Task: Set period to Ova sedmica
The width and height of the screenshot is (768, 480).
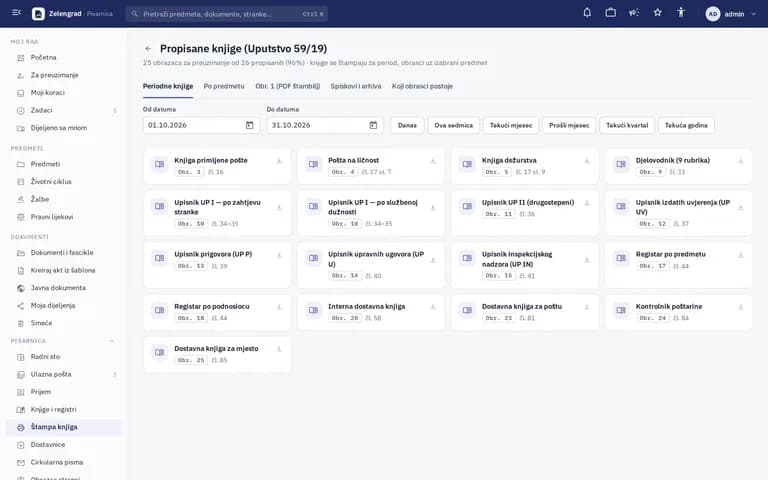Action: [x=454, y=125]
